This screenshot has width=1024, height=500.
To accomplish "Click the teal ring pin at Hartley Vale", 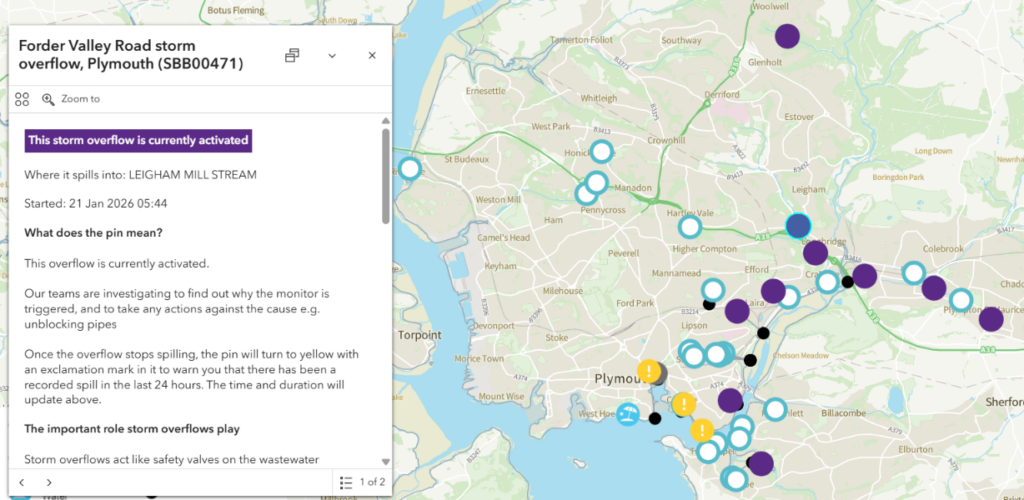I will [x=689, y=227].
